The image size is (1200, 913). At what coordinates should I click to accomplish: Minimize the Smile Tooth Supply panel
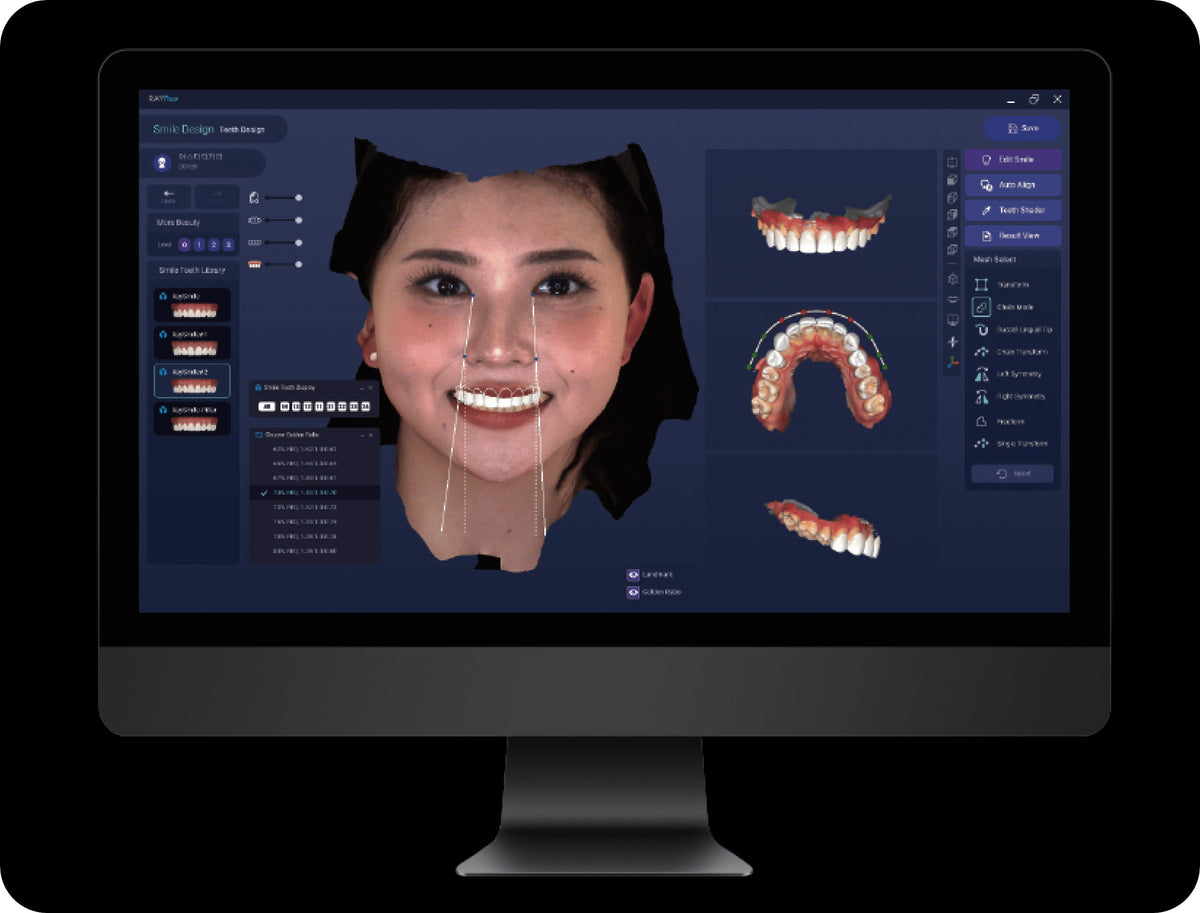point(362,387)
